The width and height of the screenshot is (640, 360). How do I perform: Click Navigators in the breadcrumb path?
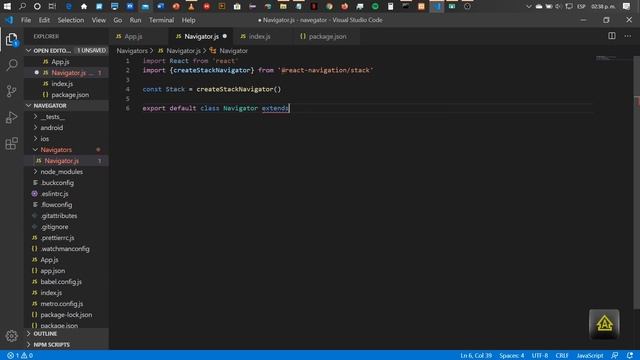(x=132, y=51)
